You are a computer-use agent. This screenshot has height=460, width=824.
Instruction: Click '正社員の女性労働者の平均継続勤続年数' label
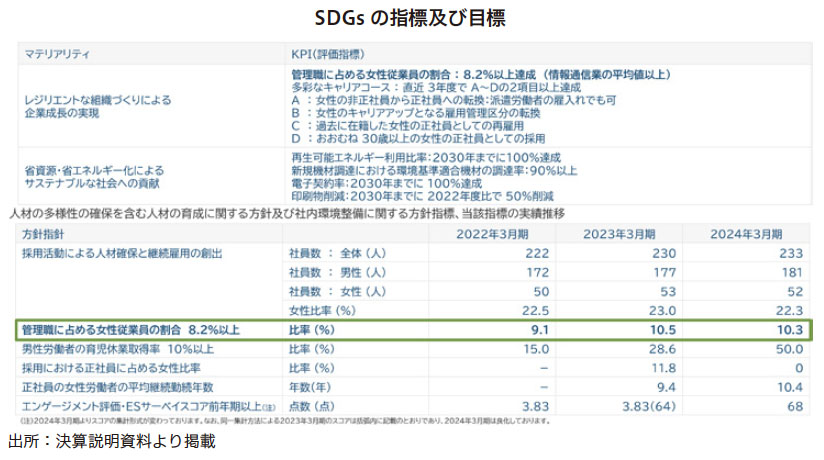pos(118,387)
